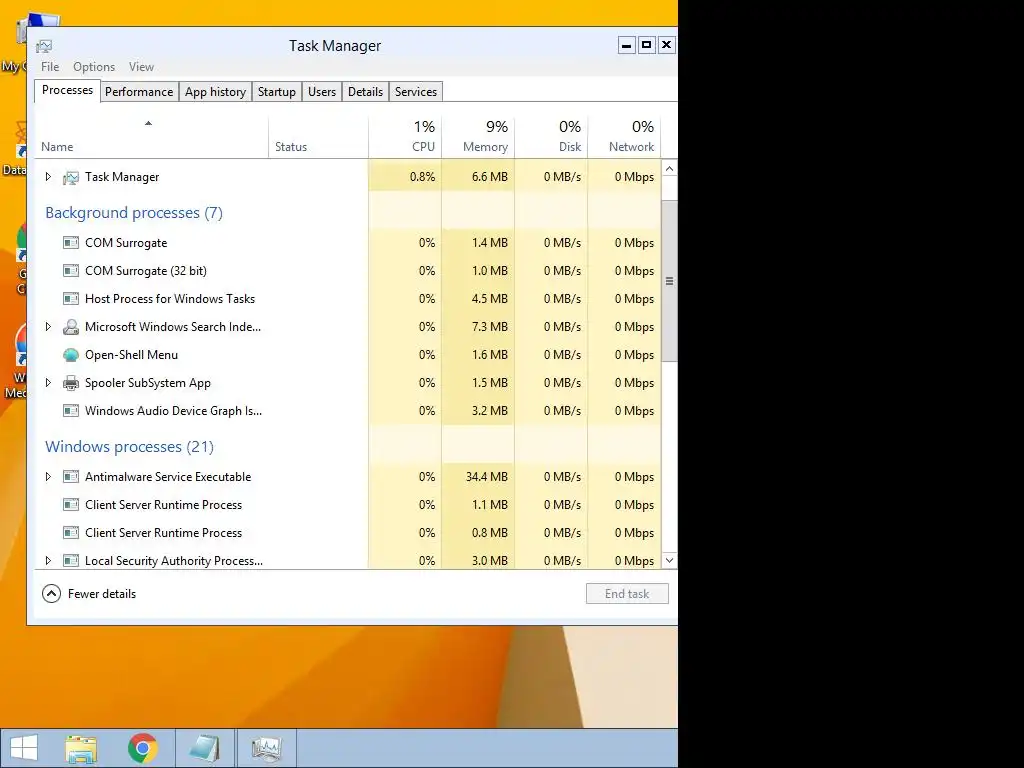The width and height of the screenshot is (1024, 768).
Task: Open the View menu
Action: [x=141, y=67]
